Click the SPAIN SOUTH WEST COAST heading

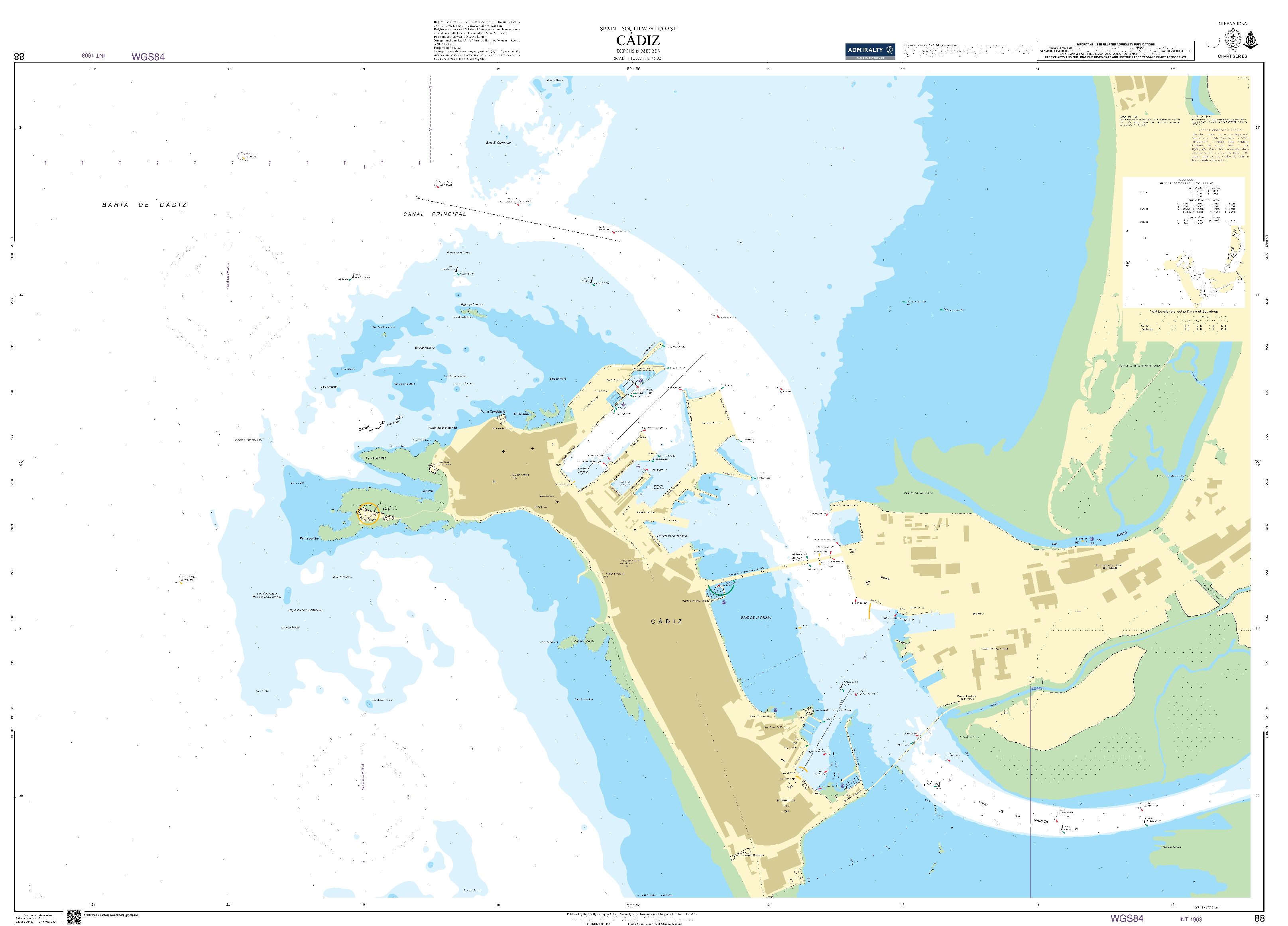click(638, 28)
